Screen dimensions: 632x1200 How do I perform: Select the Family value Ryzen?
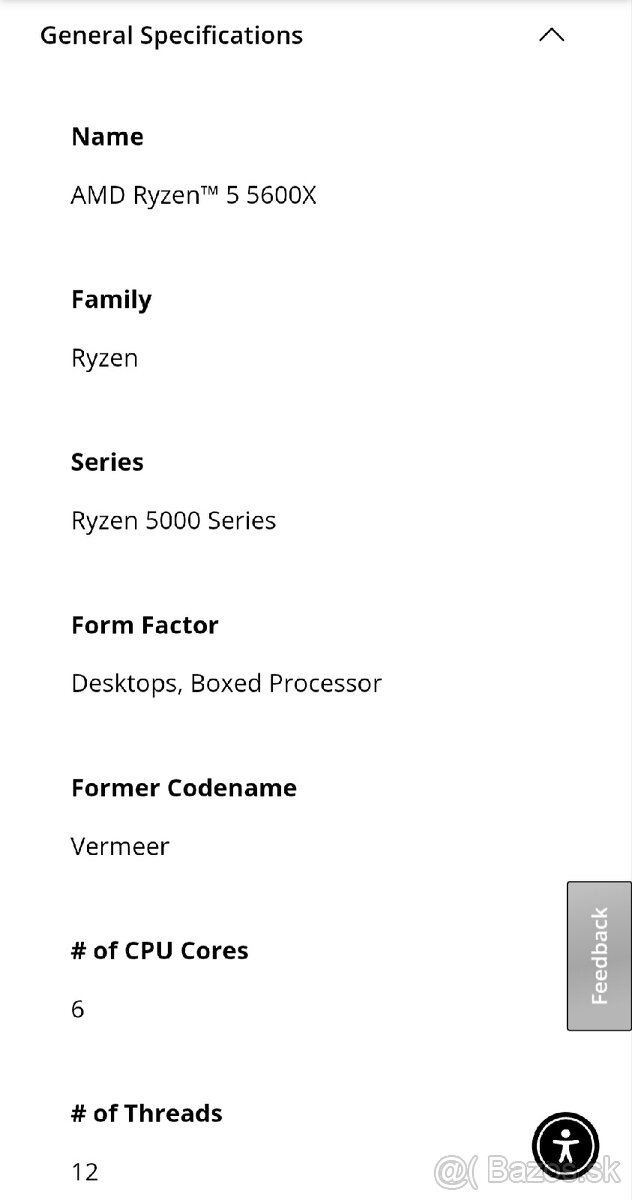click(104, 357)
